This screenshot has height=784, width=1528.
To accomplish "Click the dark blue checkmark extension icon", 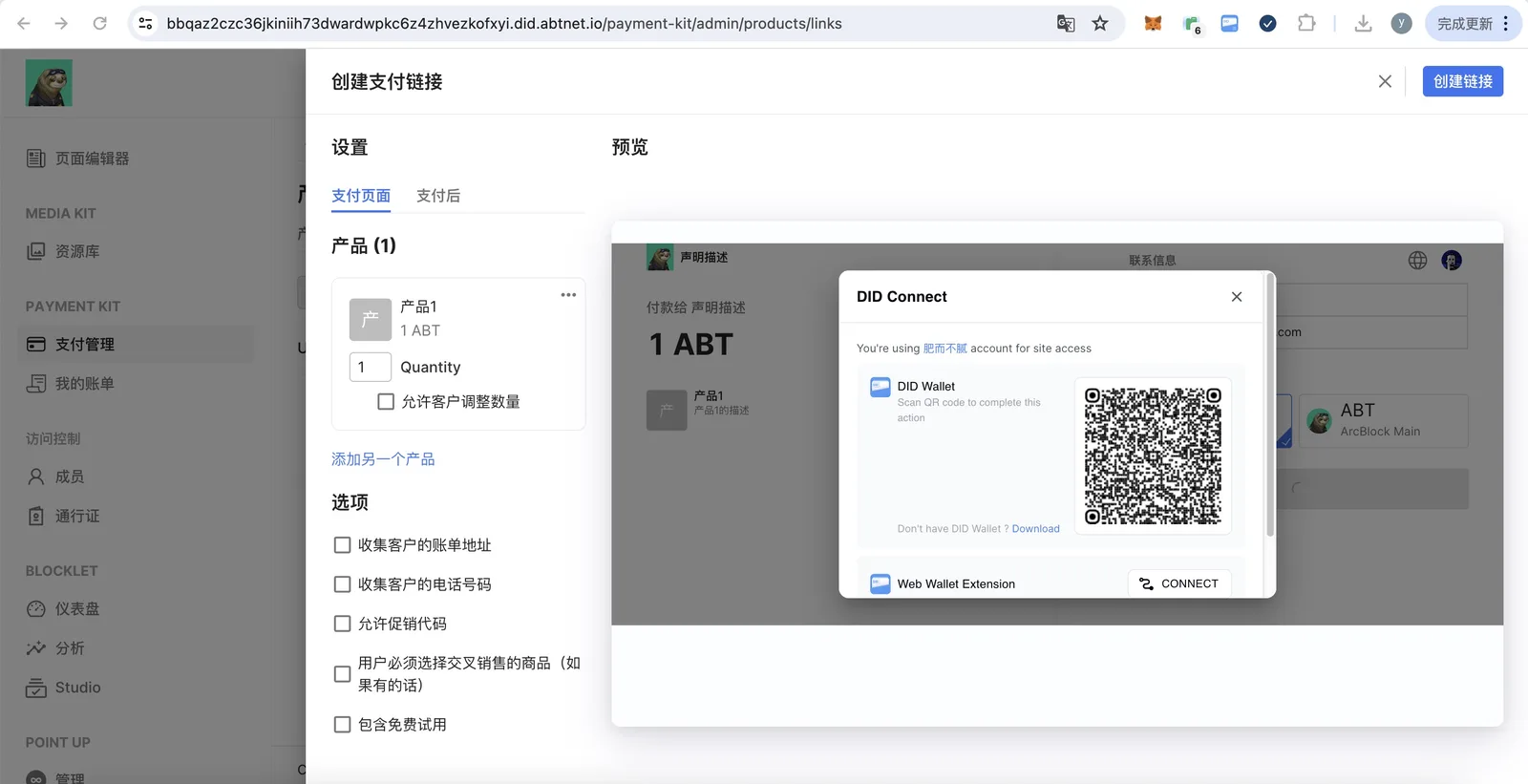I will (x=1268, y=23).
